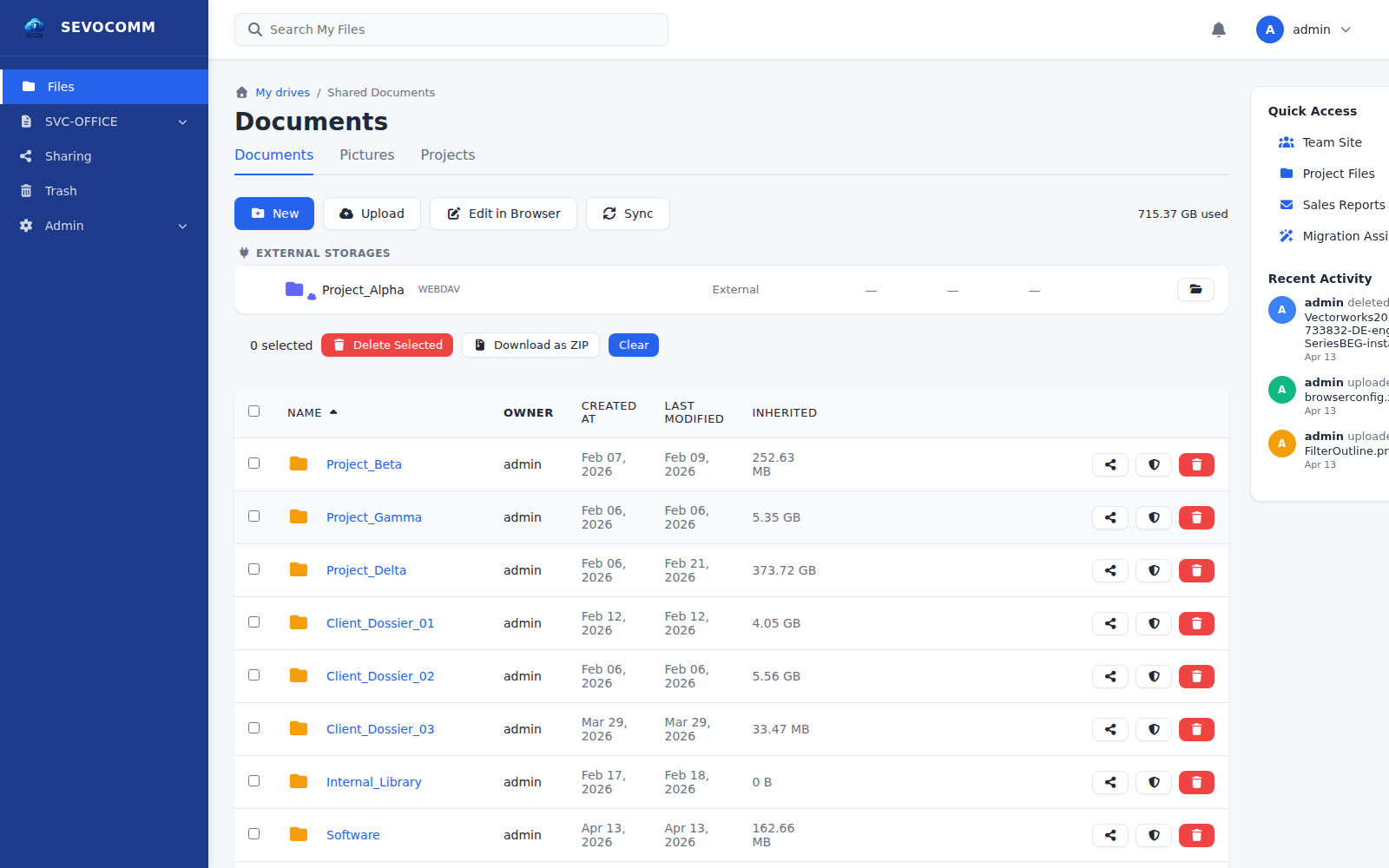
Task: Click the New button
Action: (273, 213)
